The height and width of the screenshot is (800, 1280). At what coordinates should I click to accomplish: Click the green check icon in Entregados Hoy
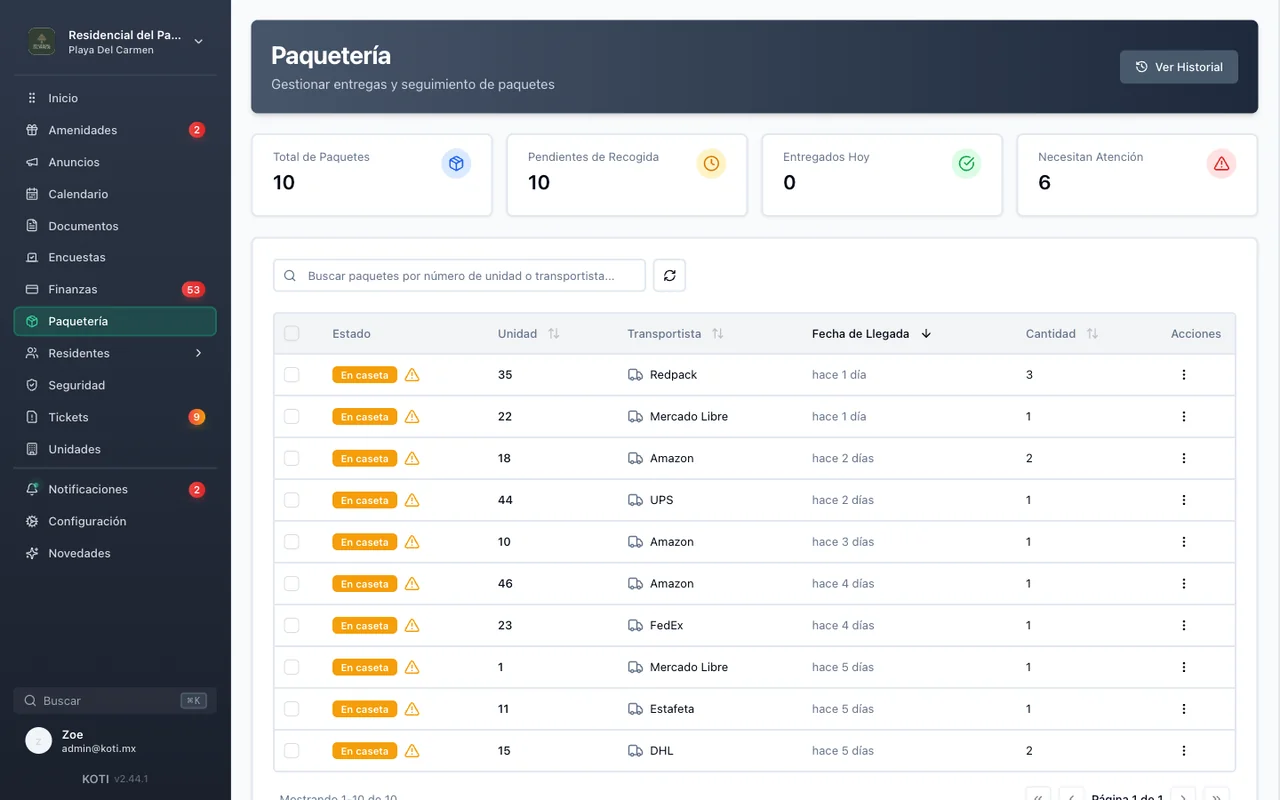(966, 163)
